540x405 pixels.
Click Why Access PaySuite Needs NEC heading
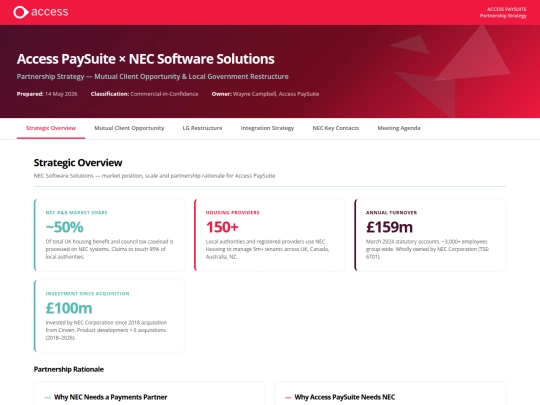click(x=344, y=397)
